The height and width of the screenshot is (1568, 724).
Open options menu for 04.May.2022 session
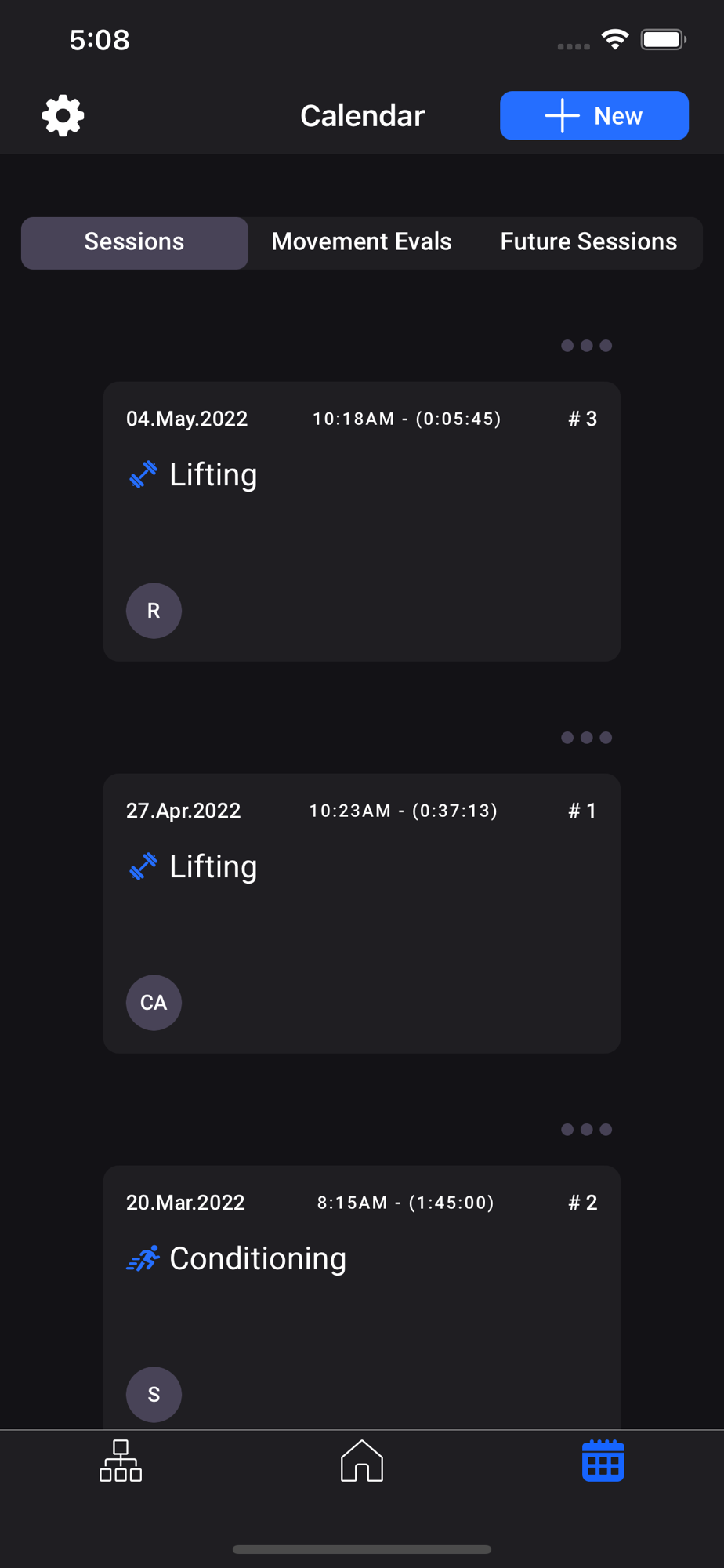click(586, 346)
